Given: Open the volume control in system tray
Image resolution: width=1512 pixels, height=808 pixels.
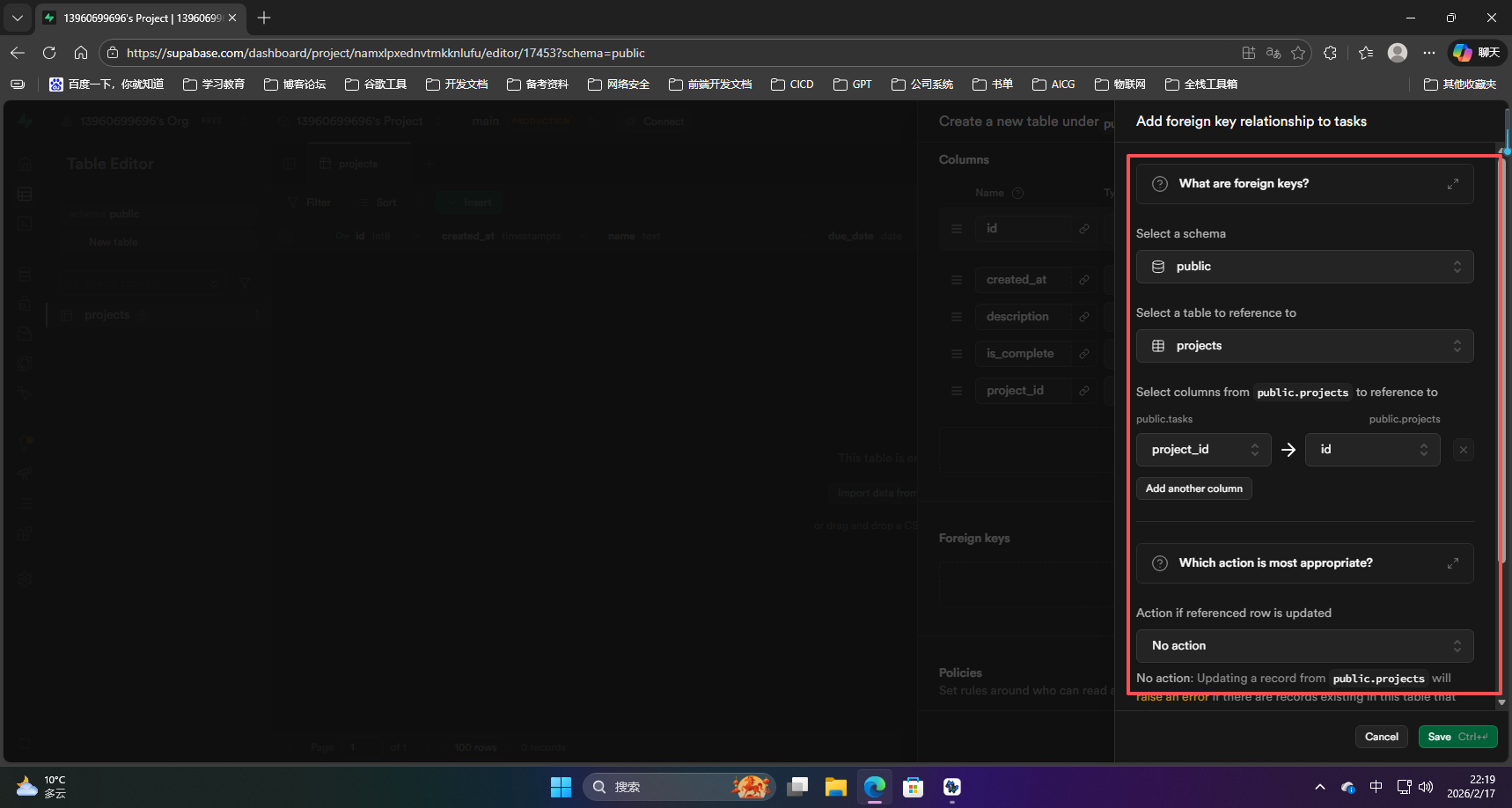Looking at the screenshot, I should pos(1427,787).
